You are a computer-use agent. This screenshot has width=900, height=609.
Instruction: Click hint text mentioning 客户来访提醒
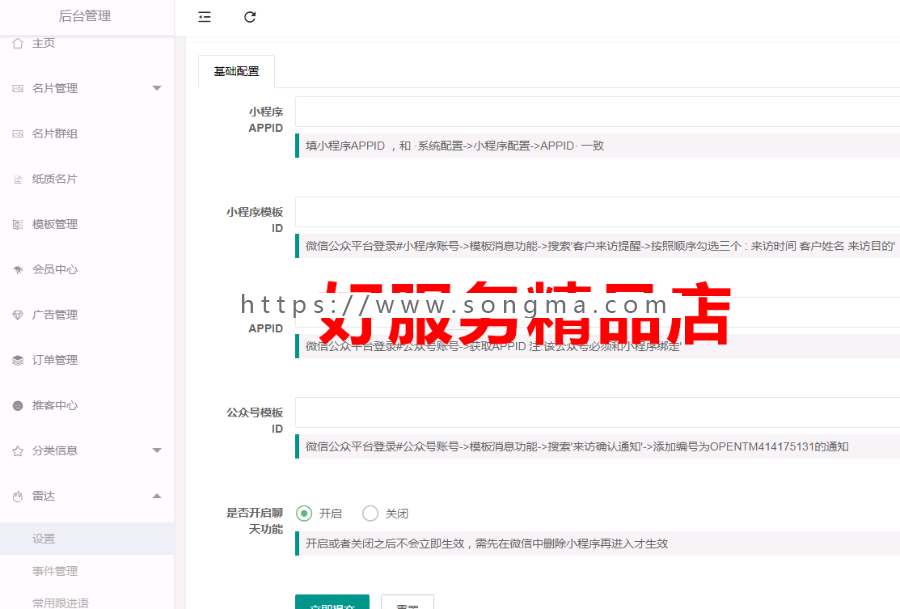click(x=600, y=246)
